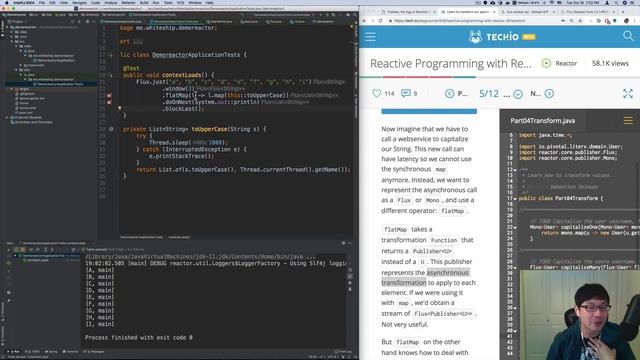Open comments via the speech bubble icon
Viewport: 640px width, 360px height.
pyautogui.click(x=405, y=93)
